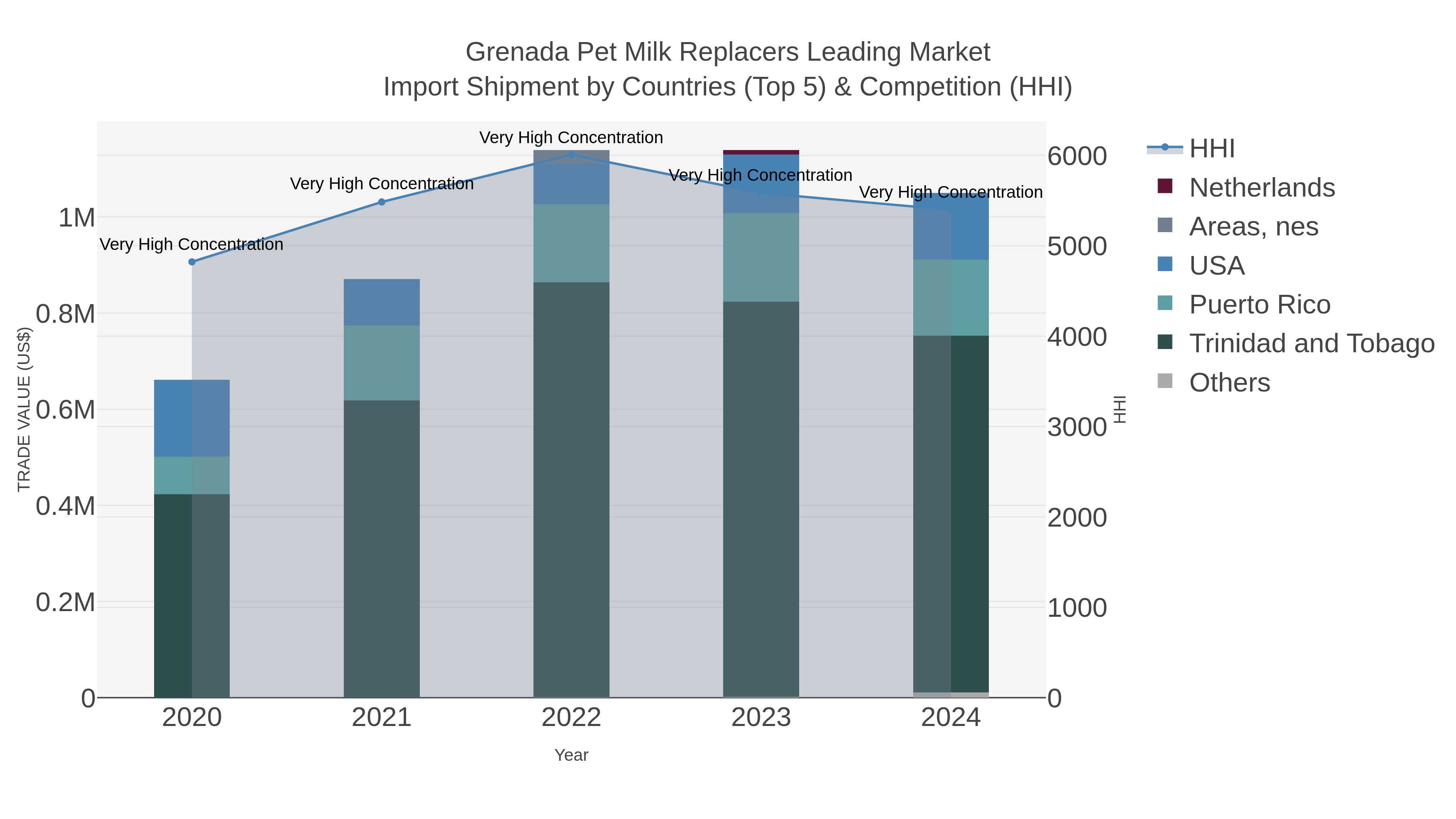Click the 2021 HHI data point marker

click(381, 202)
